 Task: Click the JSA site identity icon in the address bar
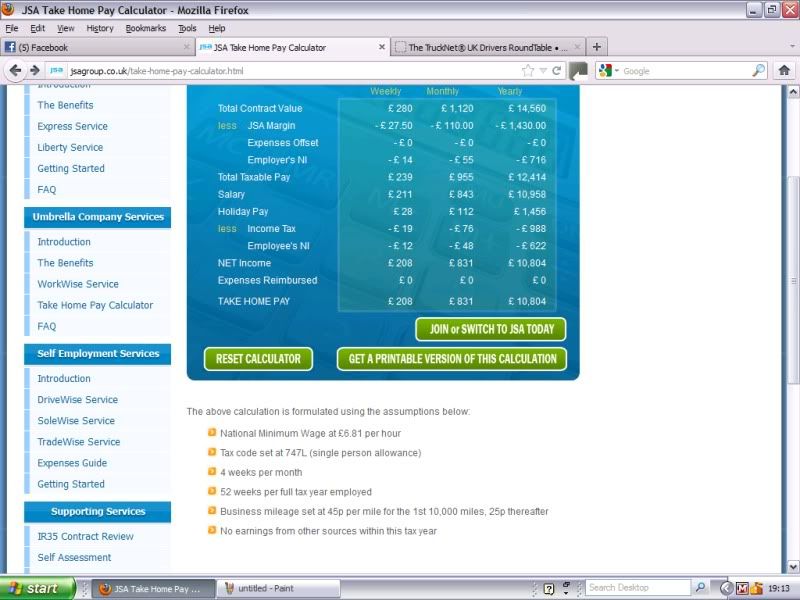[x=56, y=70]
